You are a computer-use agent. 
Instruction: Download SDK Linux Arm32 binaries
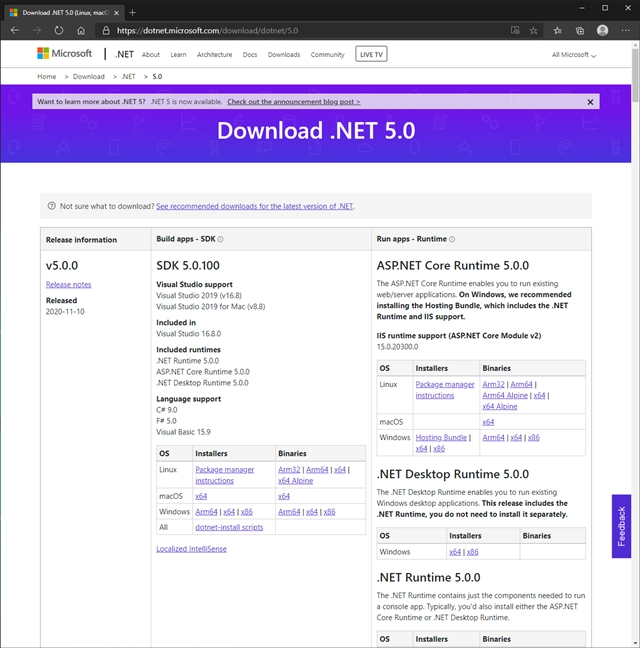click(289, 469)
